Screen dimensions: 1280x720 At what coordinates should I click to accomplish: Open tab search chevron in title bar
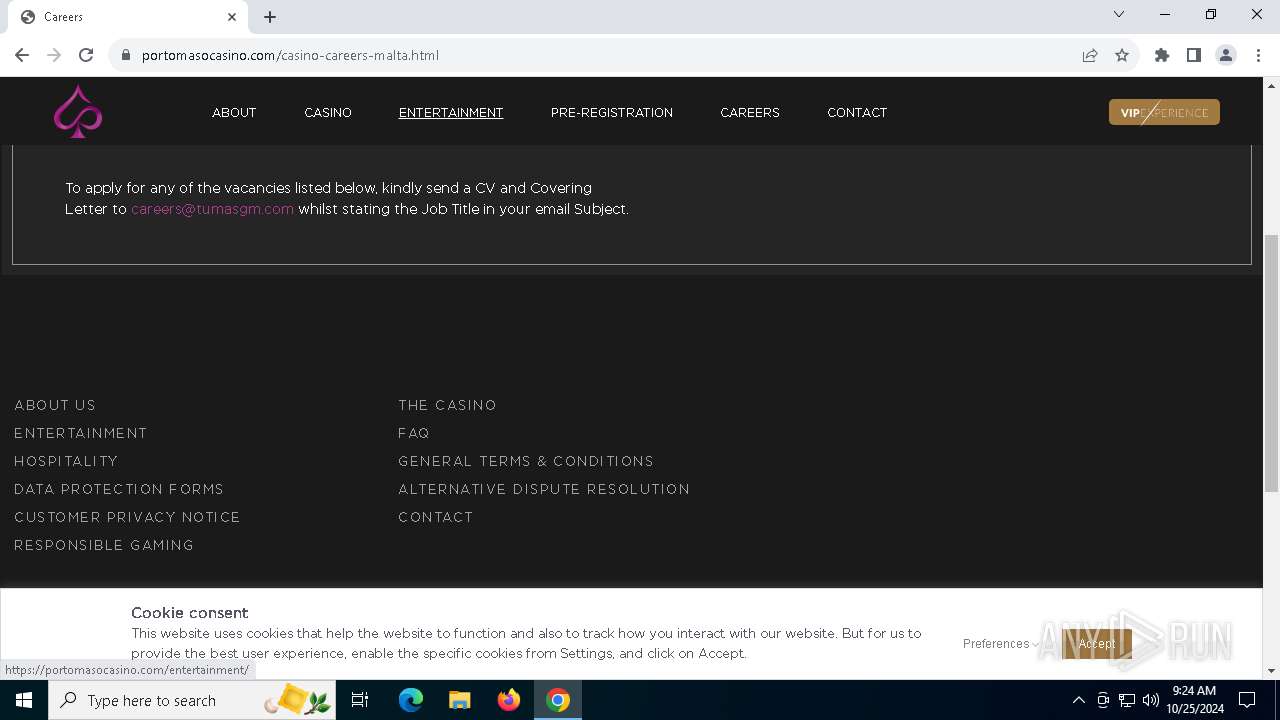(x=1119, y=14)
